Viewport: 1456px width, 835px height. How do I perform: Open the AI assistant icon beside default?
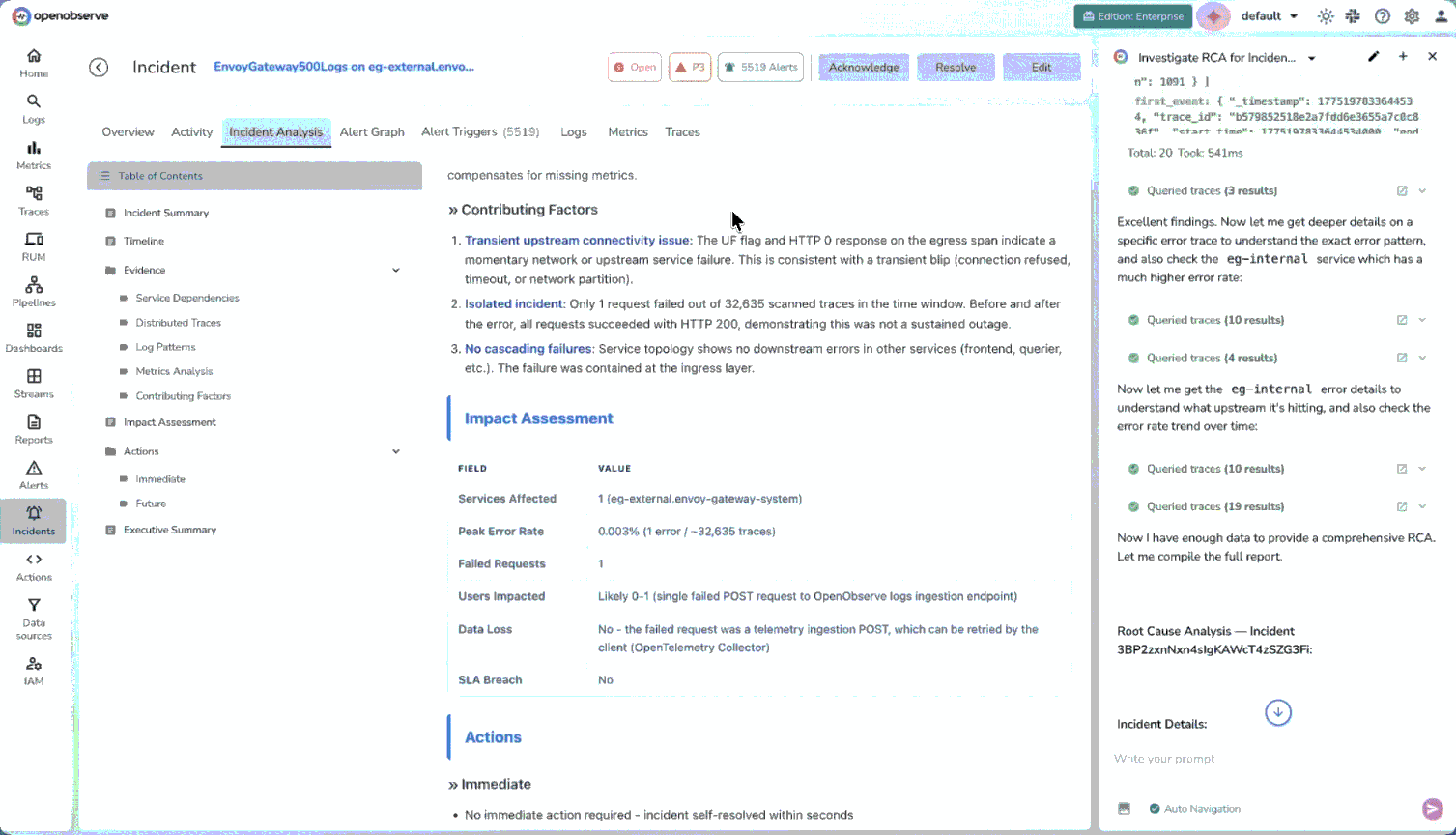click(1213, 16)
